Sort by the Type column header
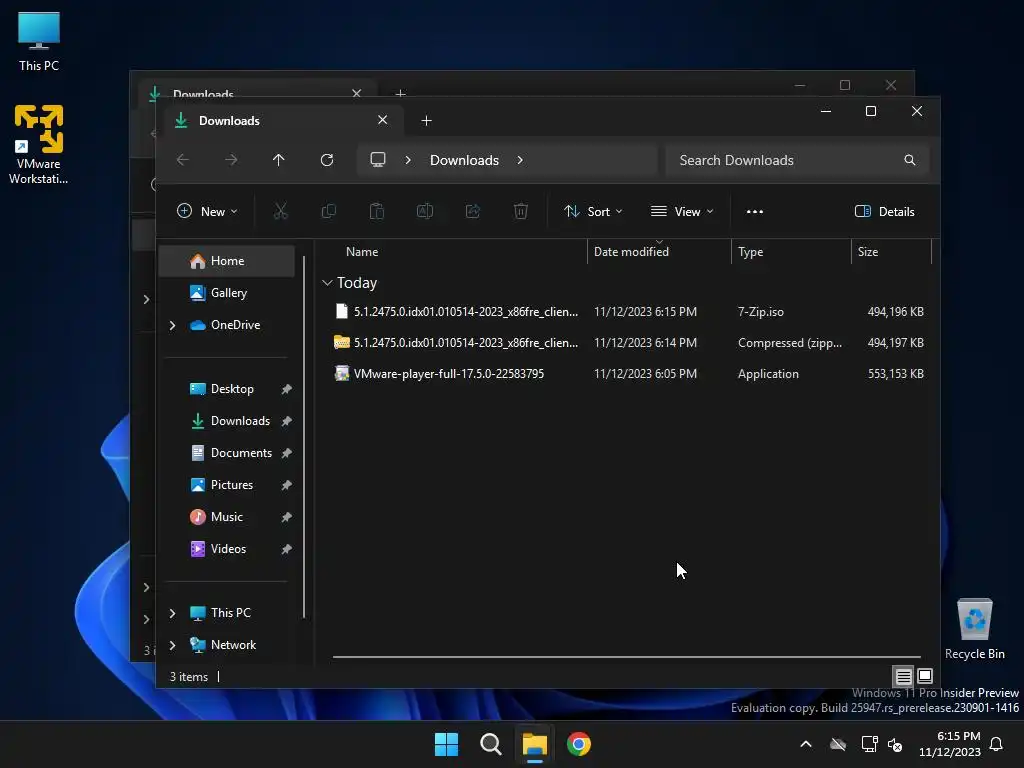The width and height of the screenshot is (1024, 768). [792, 252]
